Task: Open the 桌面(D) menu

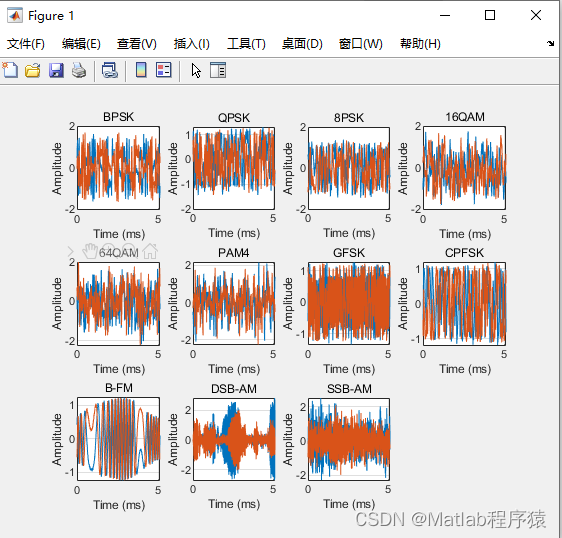Action: coord(302,44)
